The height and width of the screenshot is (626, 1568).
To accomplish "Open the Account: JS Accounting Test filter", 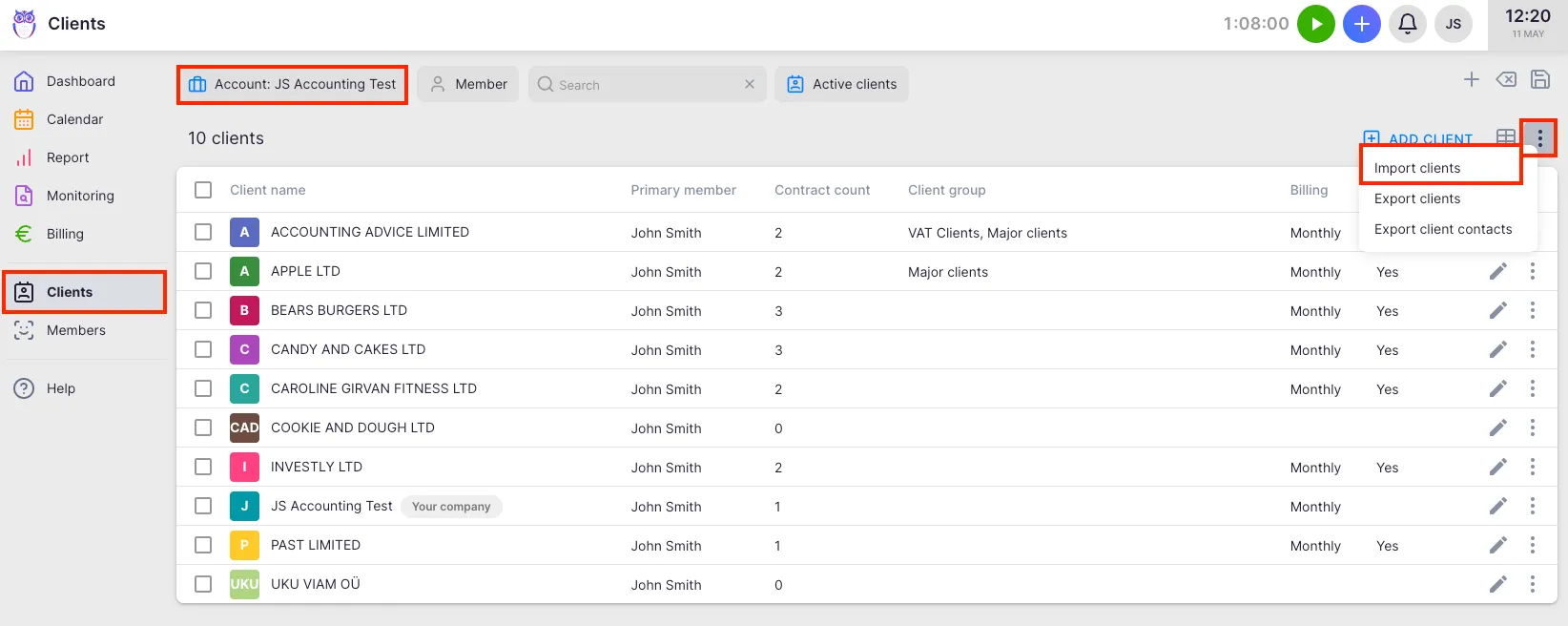I will pos(293,84).
